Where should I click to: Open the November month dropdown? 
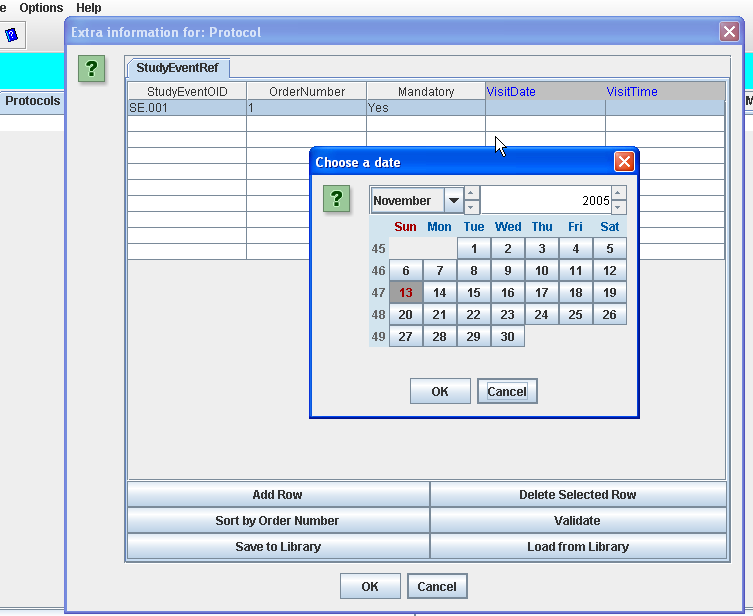454,201
